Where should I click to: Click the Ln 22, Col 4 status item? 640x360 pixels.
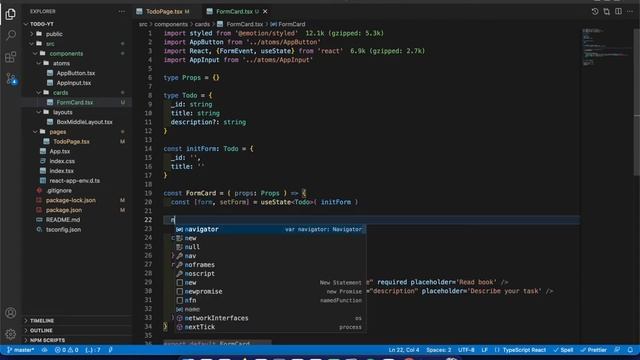404,350
